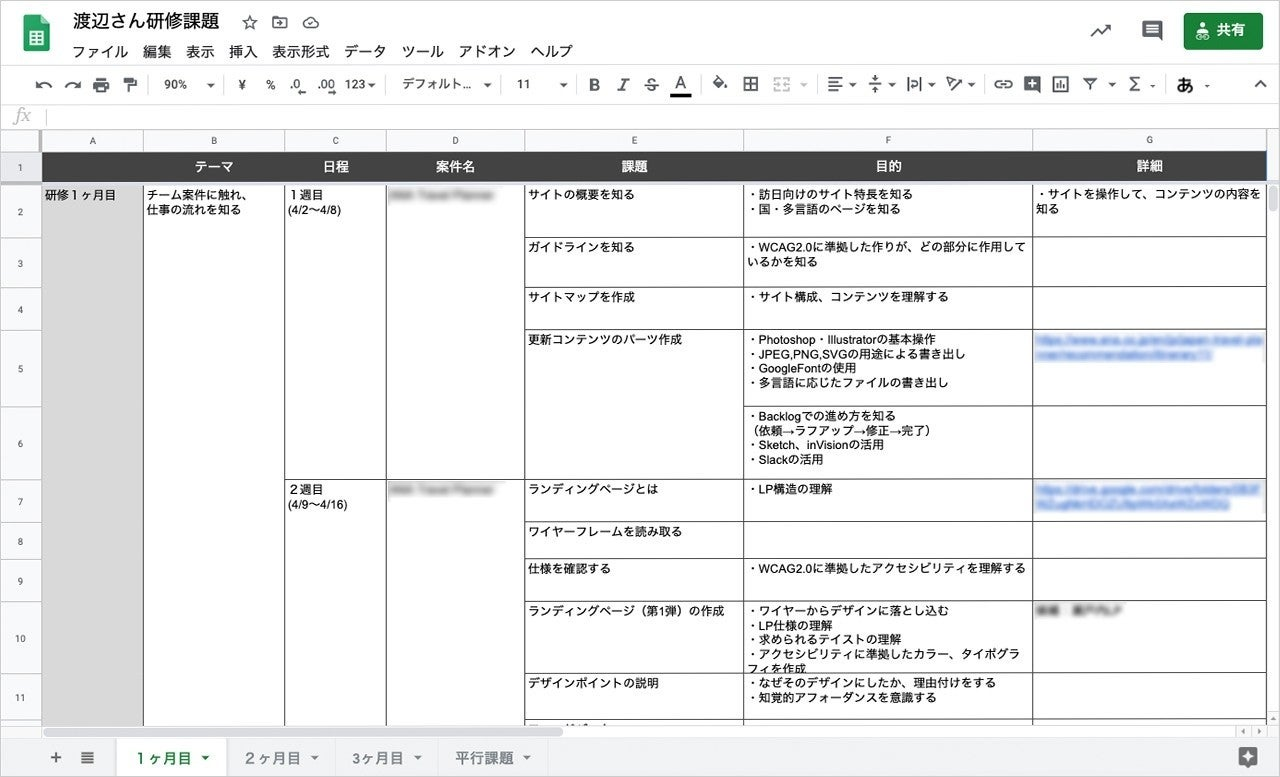
Task: Open the あ input tools dropdown
Action: click(x=1193, y=85)
